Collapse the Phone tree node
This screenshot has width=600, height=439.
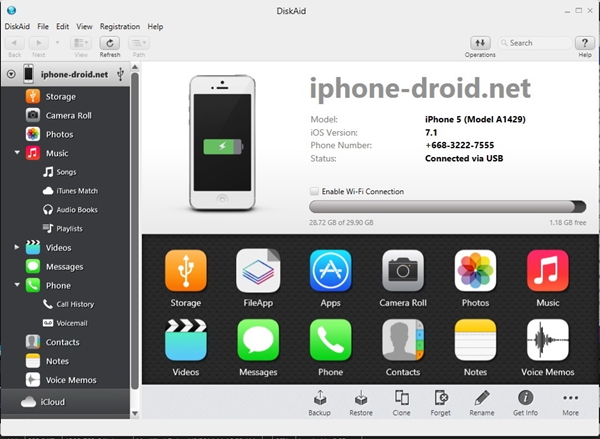(x=17, y=285)
